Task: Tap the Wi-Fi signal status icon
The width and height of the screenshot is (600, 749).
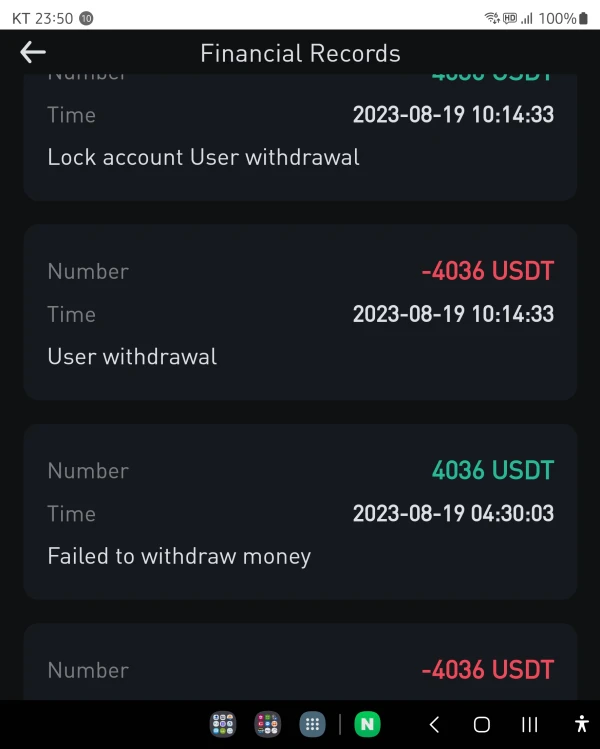Action: [491, 18]
